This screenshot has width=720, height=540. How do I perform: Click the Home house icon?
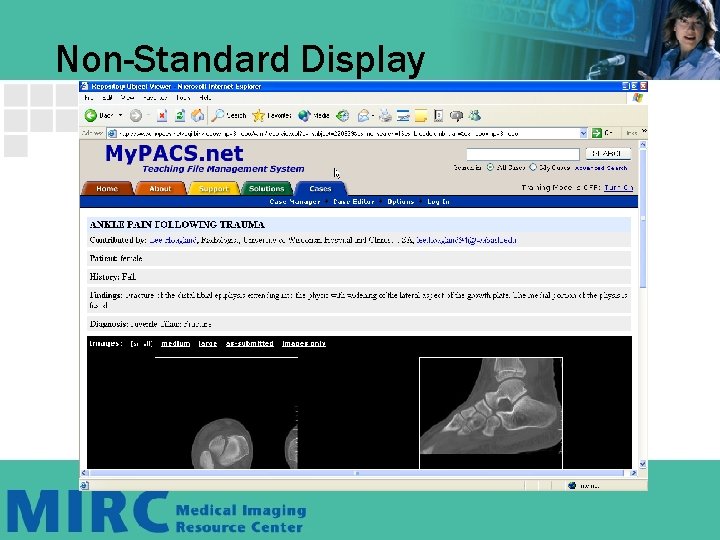(x=198, y=116)
